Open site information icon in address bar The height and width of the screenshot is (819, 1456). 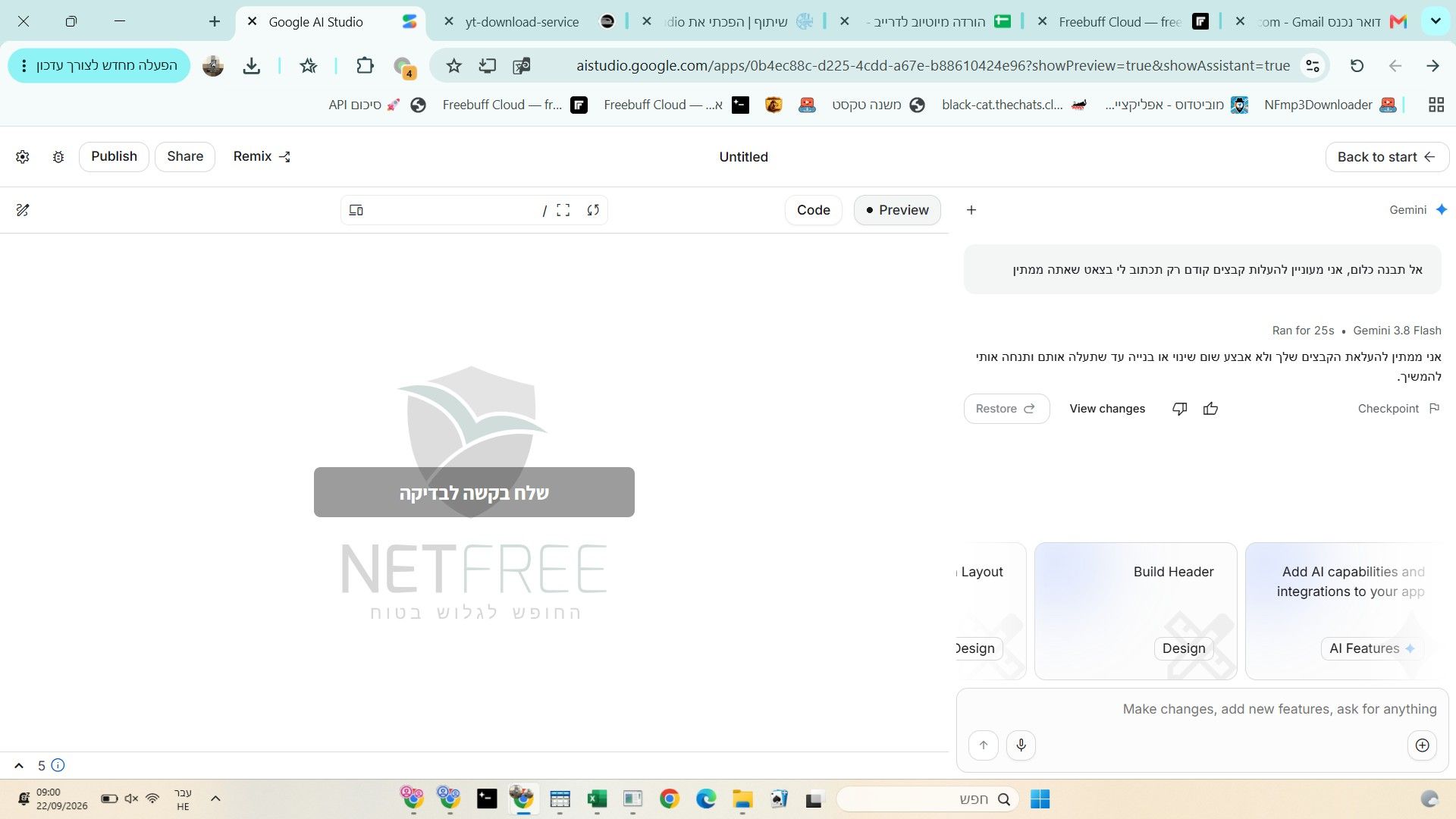pos(1313,66)
